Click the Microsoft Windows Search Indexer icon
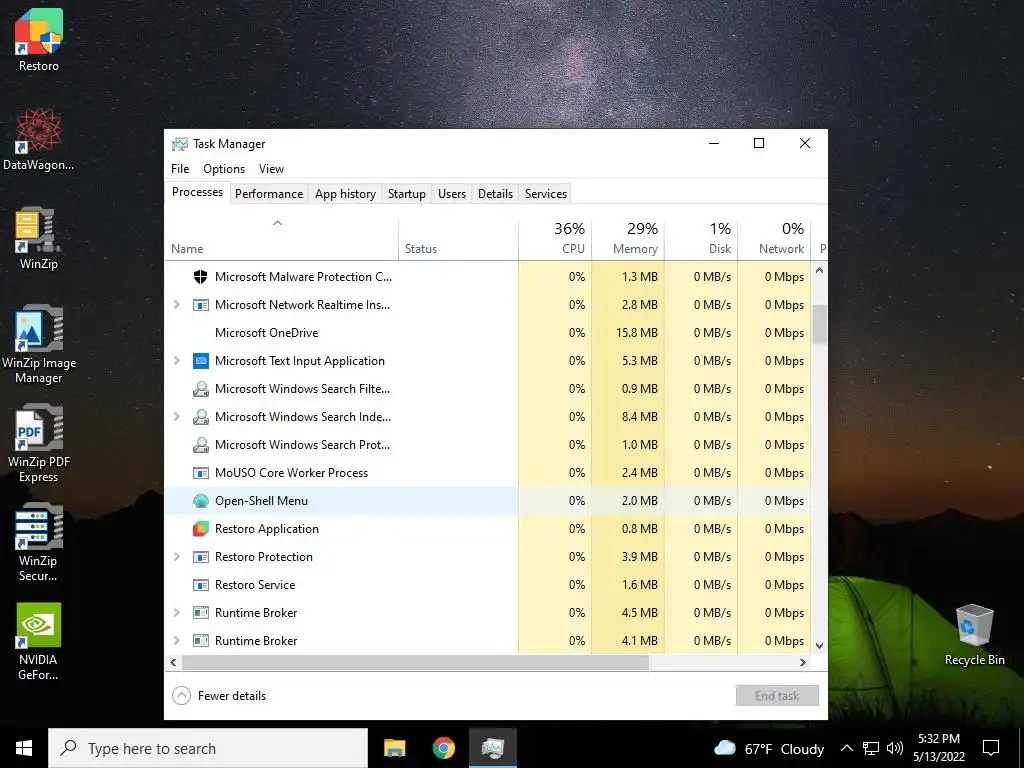 [200, 417]
